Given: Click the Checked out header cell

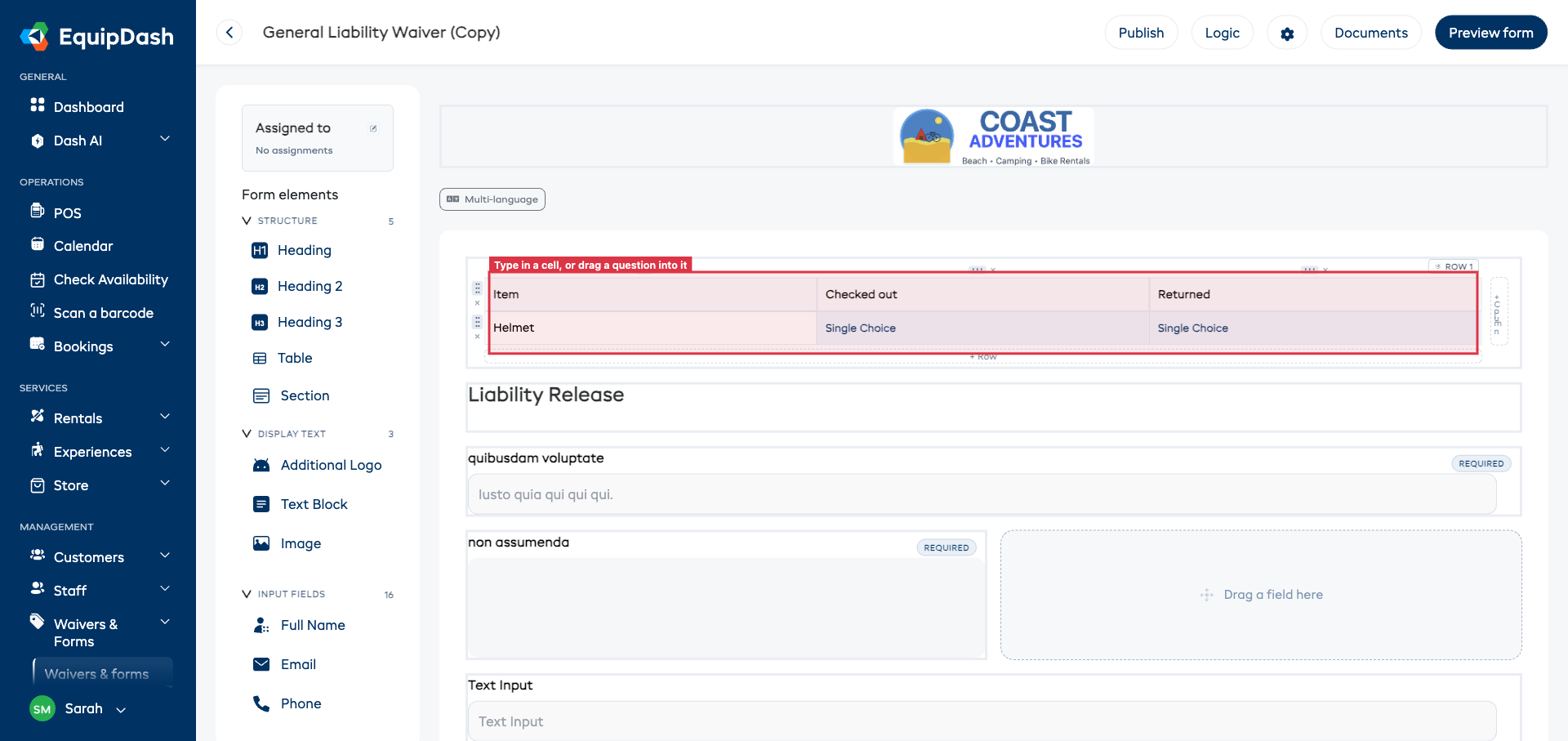Looking at the screenshot, I should (983, 294).
